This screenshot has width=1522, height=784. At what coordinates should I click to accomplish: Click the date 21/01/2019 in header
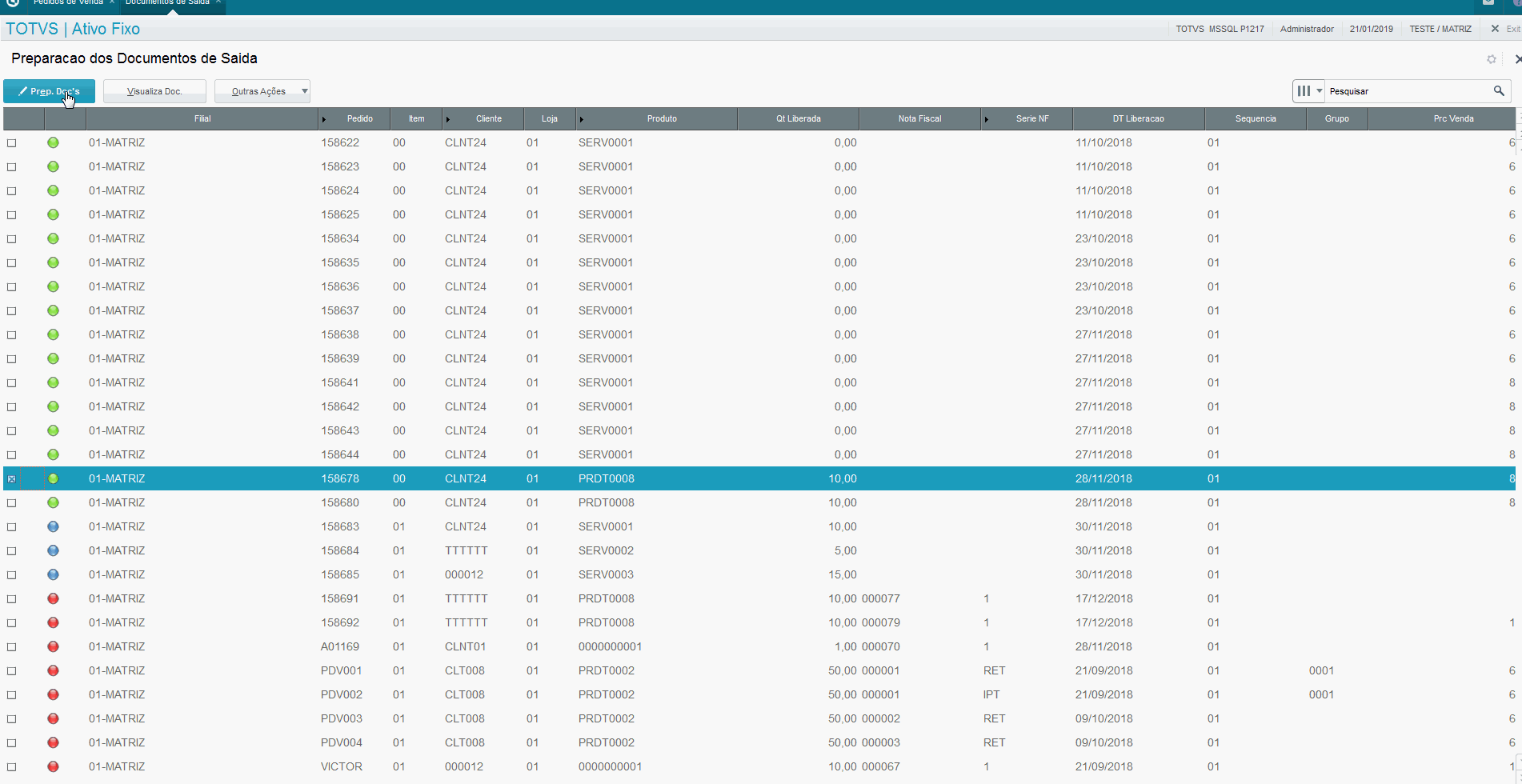point(1371,29)
